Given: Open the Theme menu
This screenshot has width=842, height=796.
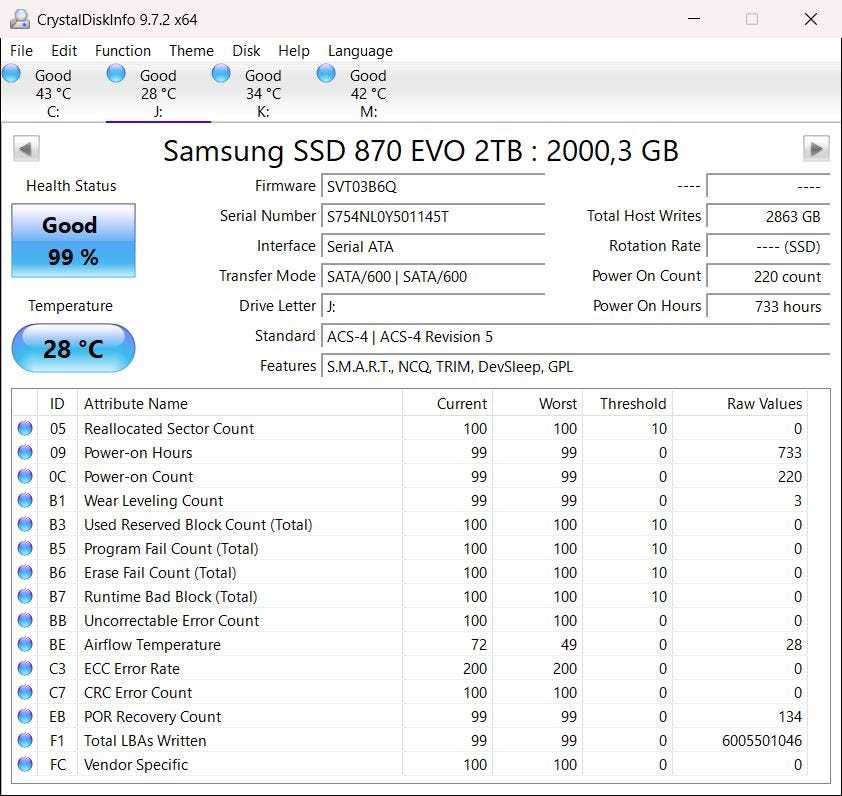Looking at the screenshot, I should point(191,51).
